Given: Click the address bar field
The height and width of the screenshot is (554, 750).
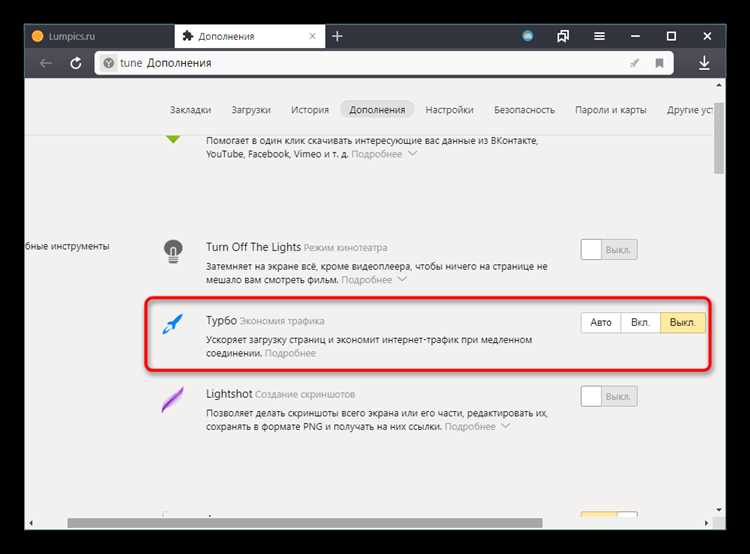Looking at the screenshot, I should [384, 63].
